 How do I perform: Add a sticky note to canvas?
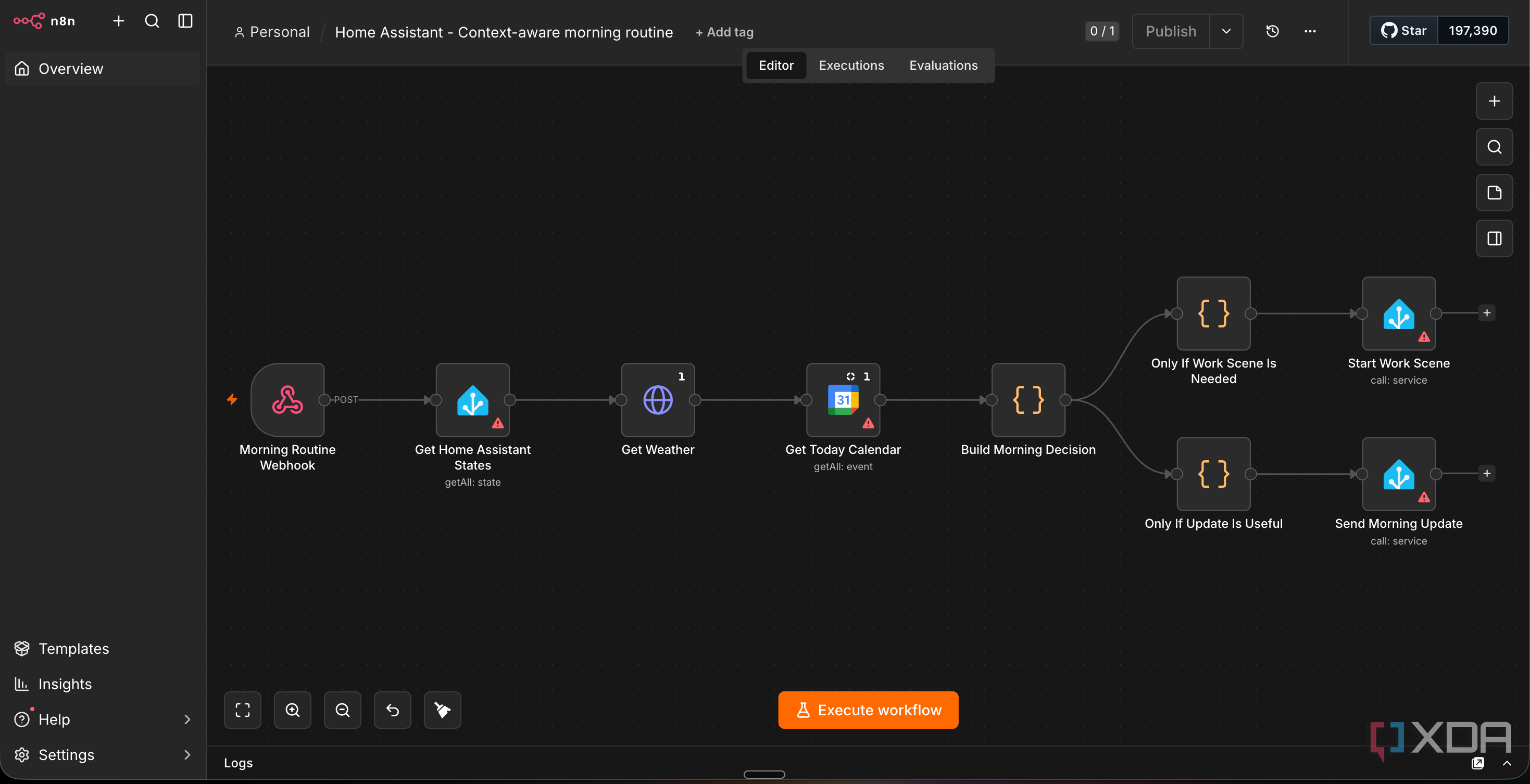click(1495, 193)
